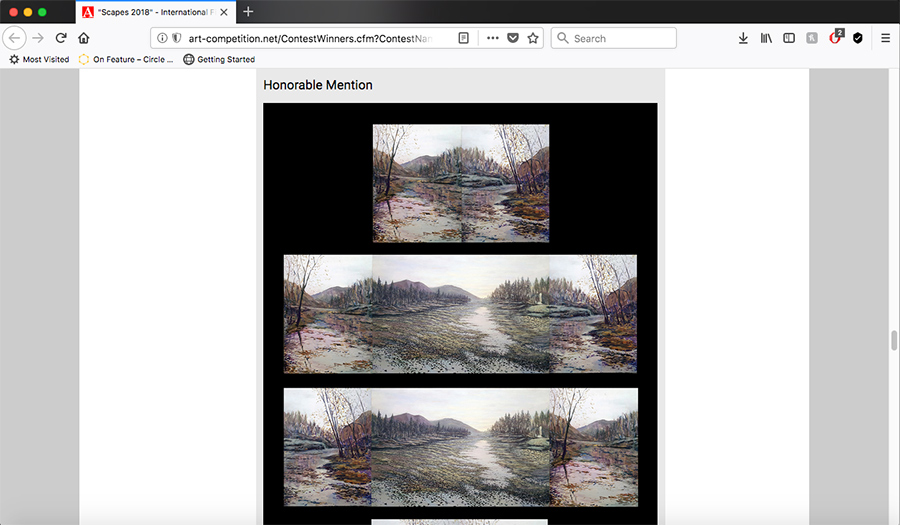The width and height of the screenshot is (900, 525).
Task: Open the top small landscape painting image
Action: tap(461, 184)
